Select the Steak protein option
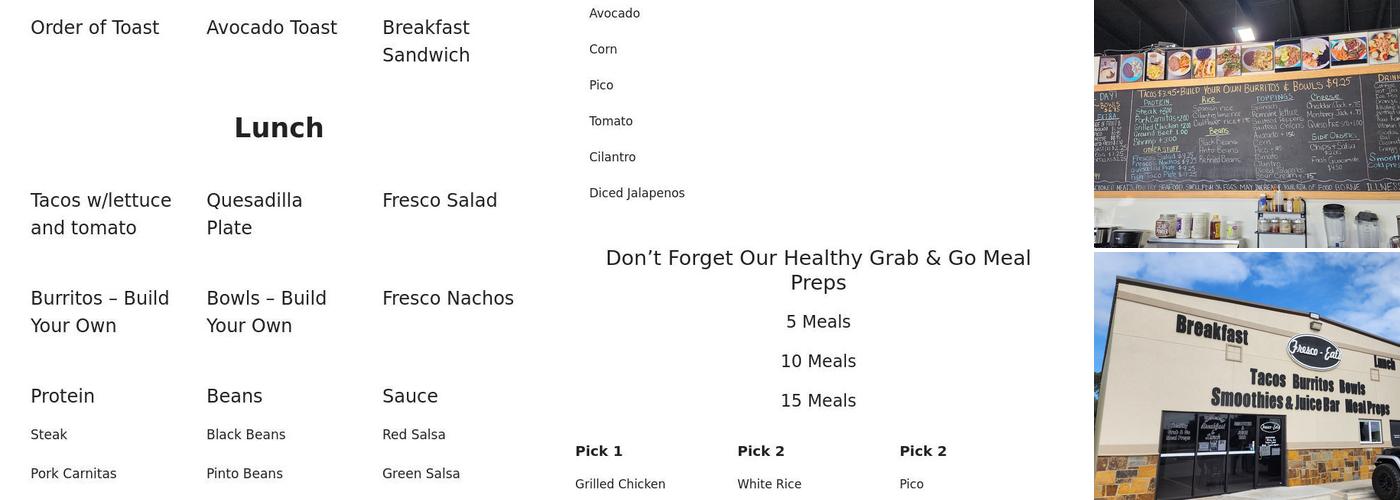Image resolution: width=1400 pixels, height=500 pixels. [49, 435]
